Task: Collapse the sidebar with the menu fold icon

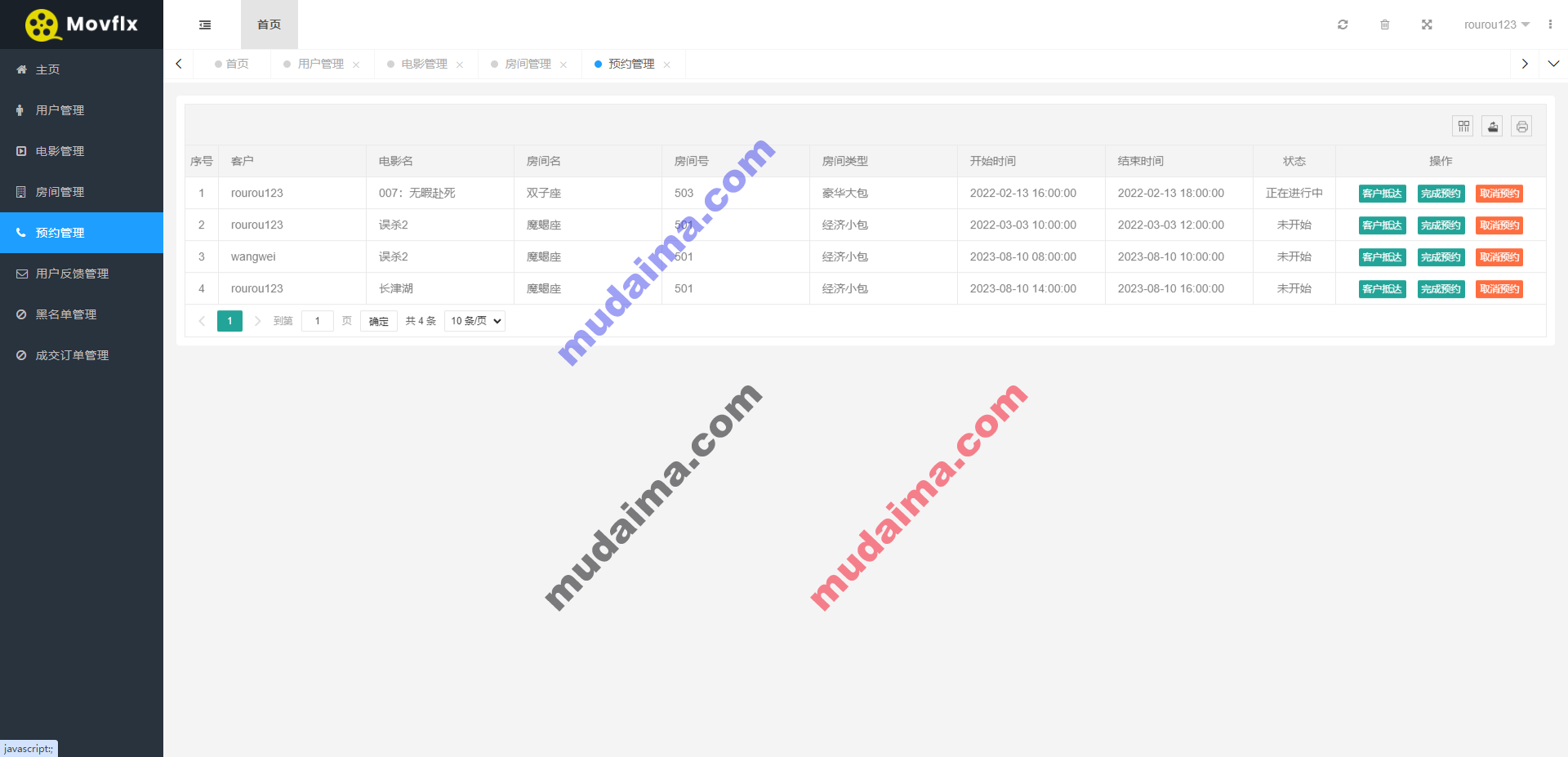Action: click(x=205, y=24)
